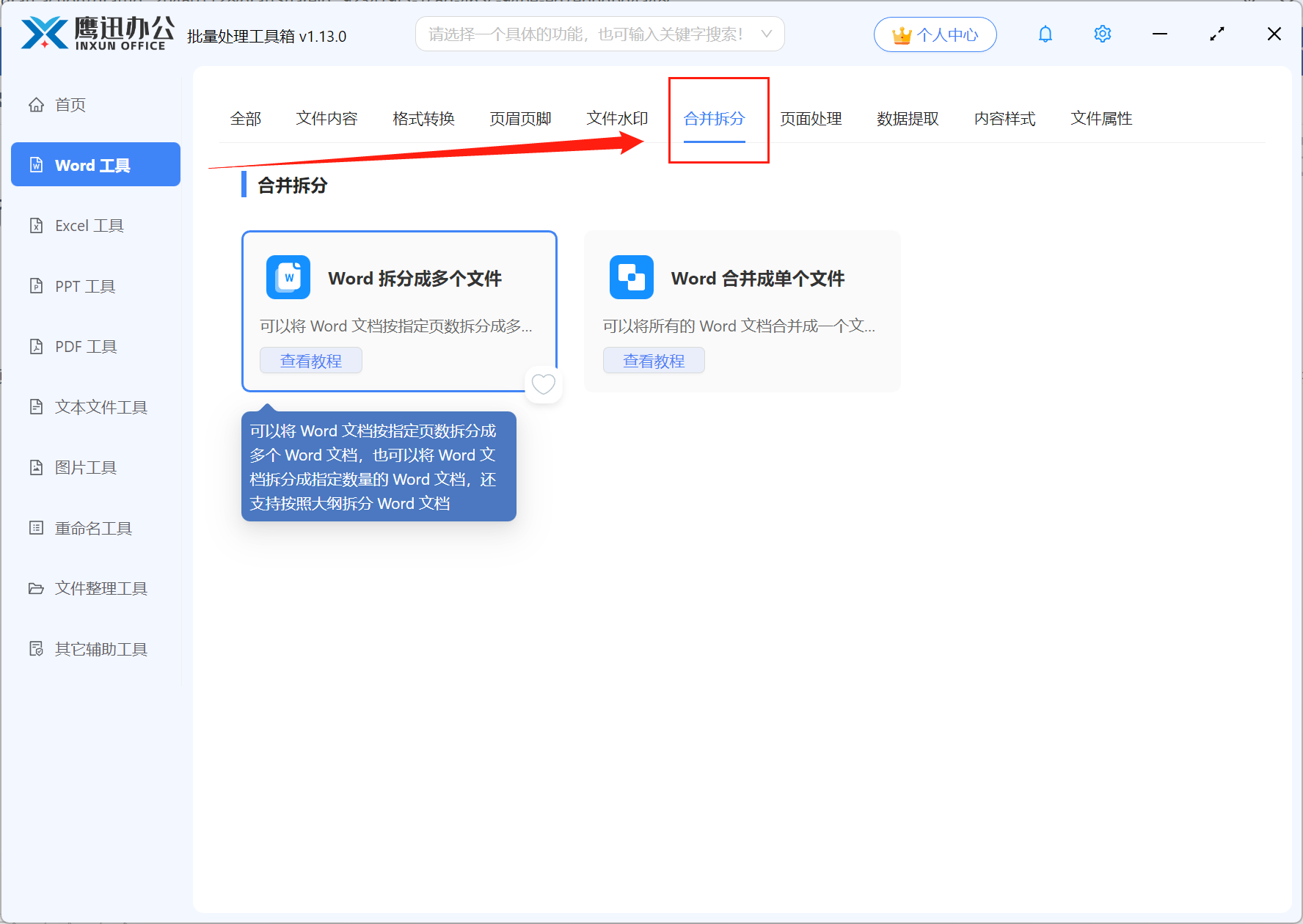Toggle the heart on the split tool card
Image resolution: width=1303 pixels, height=924 pixels.
click(x=543, y=384)
